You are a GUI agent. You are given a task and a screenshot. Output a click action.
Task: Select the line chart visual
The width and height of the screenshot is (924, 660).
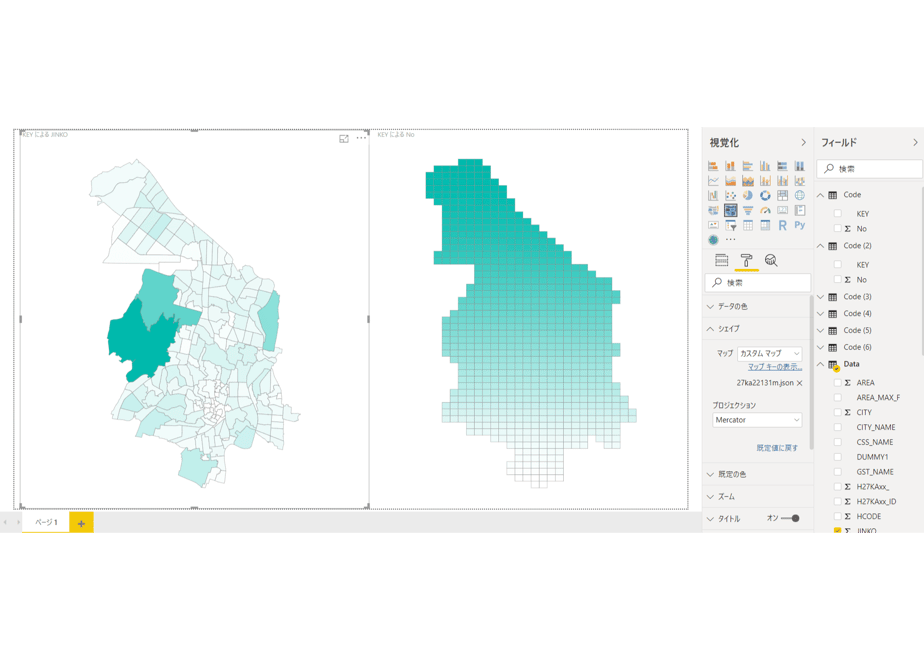[x=713, y=180]
